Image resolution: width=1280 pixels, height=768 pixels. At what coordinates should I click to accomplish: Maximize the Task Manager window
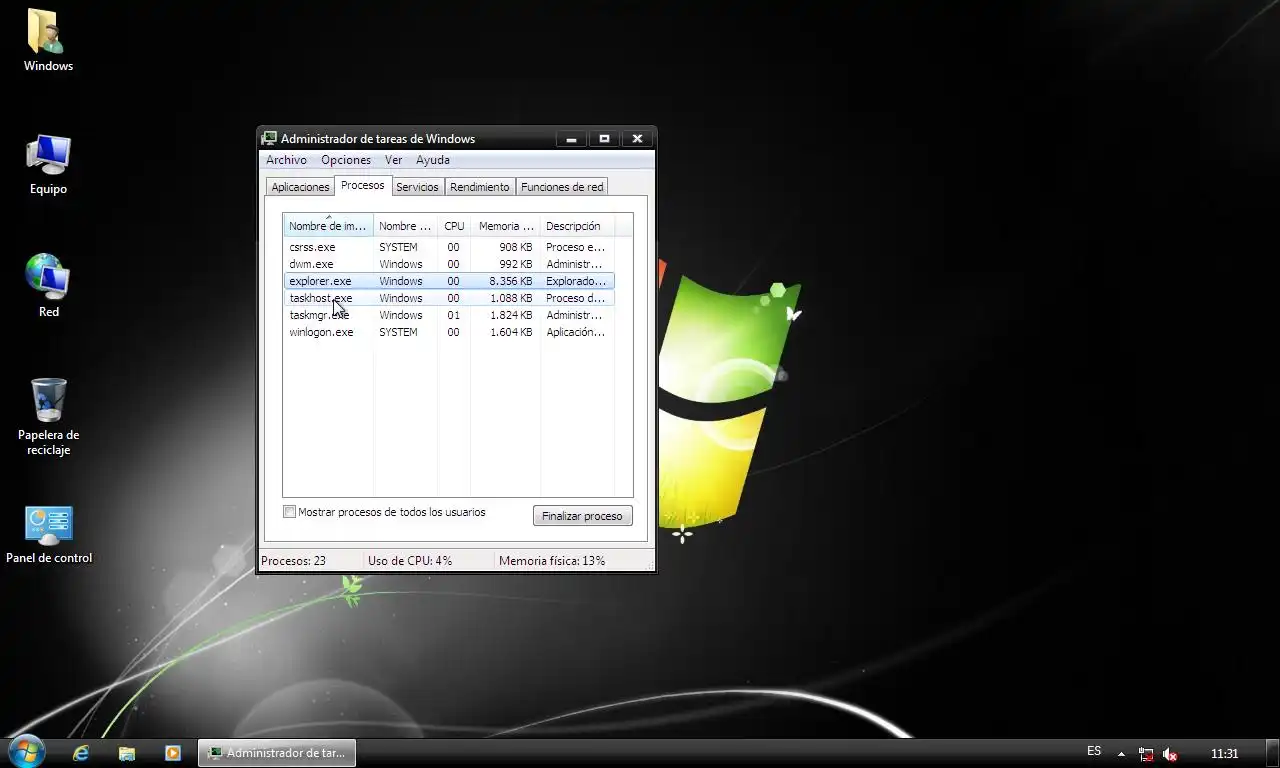[x=604, y=138]
